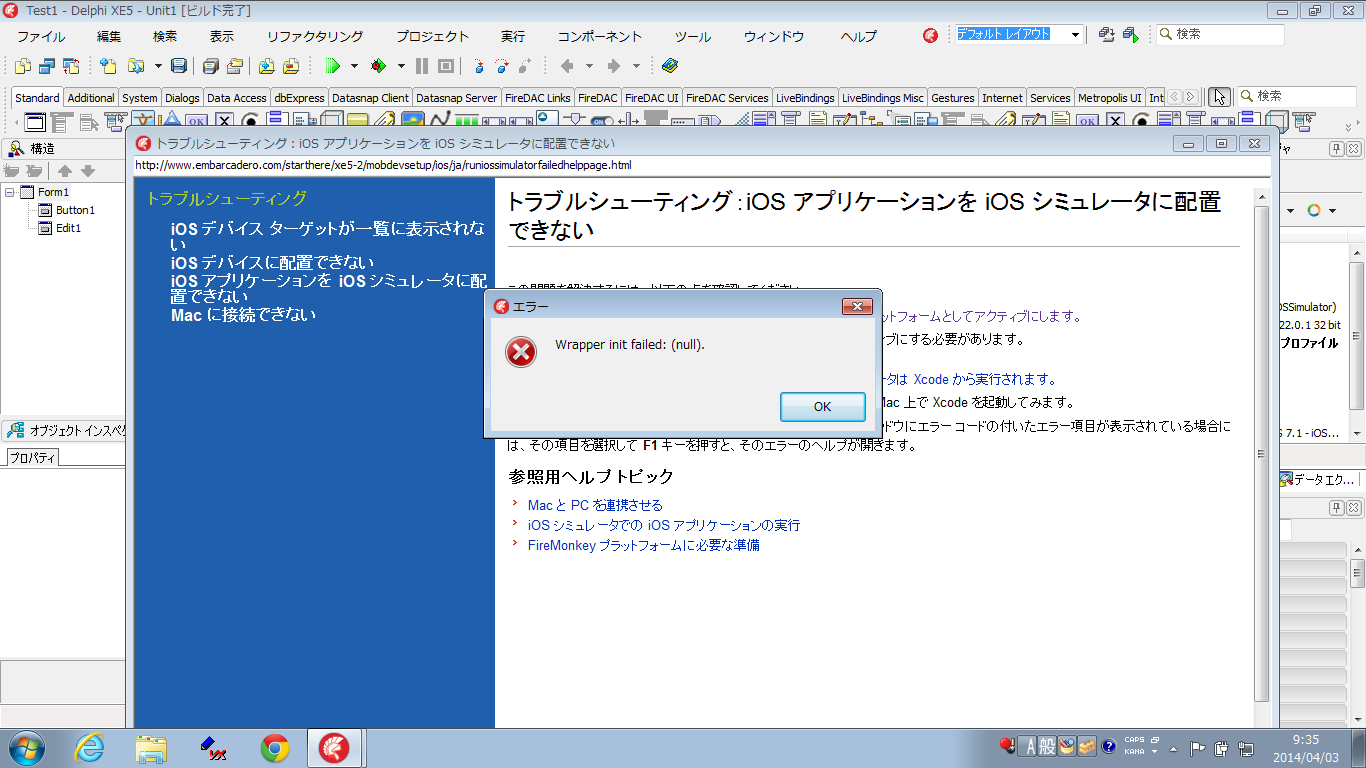Click the IDE search field at top right
This screenshot has width=1366, height=768.
click(1220, 34)
